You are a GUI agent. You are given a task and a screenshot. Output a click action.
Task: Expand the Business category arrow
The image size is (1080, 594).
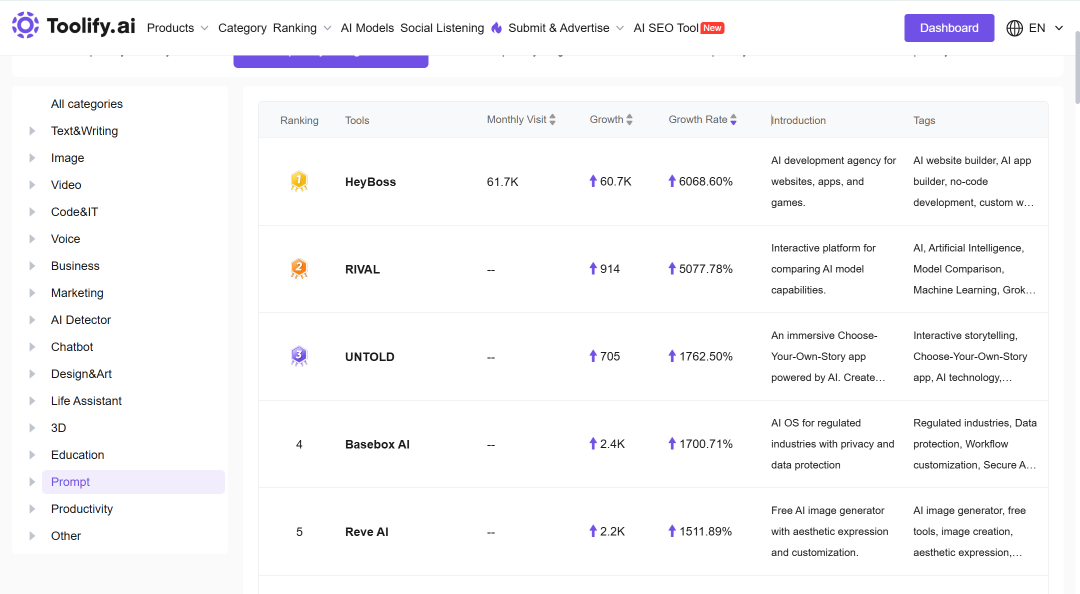(x=32, y=266)
